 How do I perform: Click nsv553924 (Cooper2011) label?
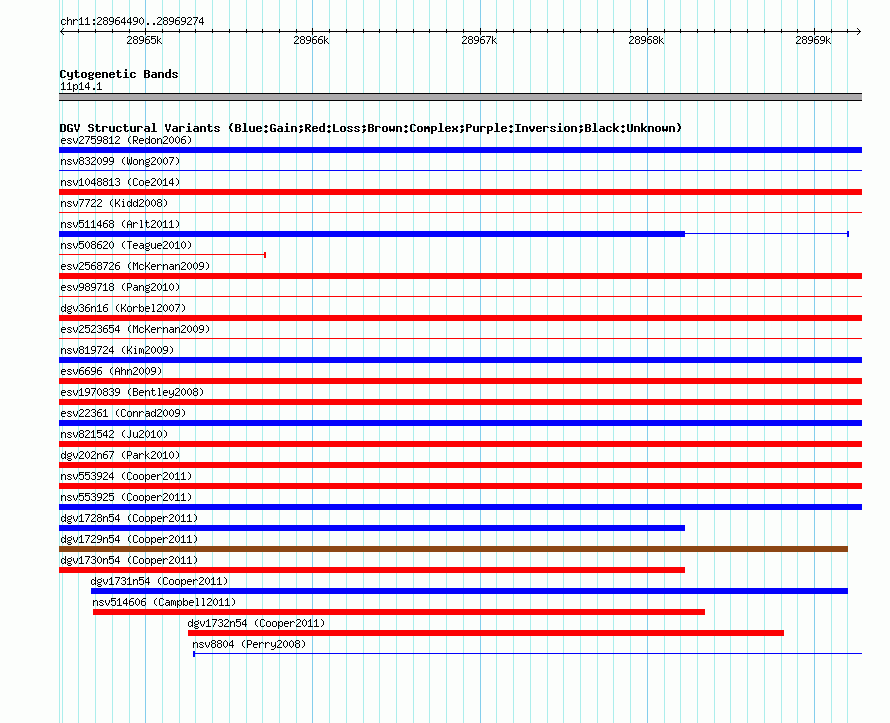pyautogui.click(x=126, y=476)
